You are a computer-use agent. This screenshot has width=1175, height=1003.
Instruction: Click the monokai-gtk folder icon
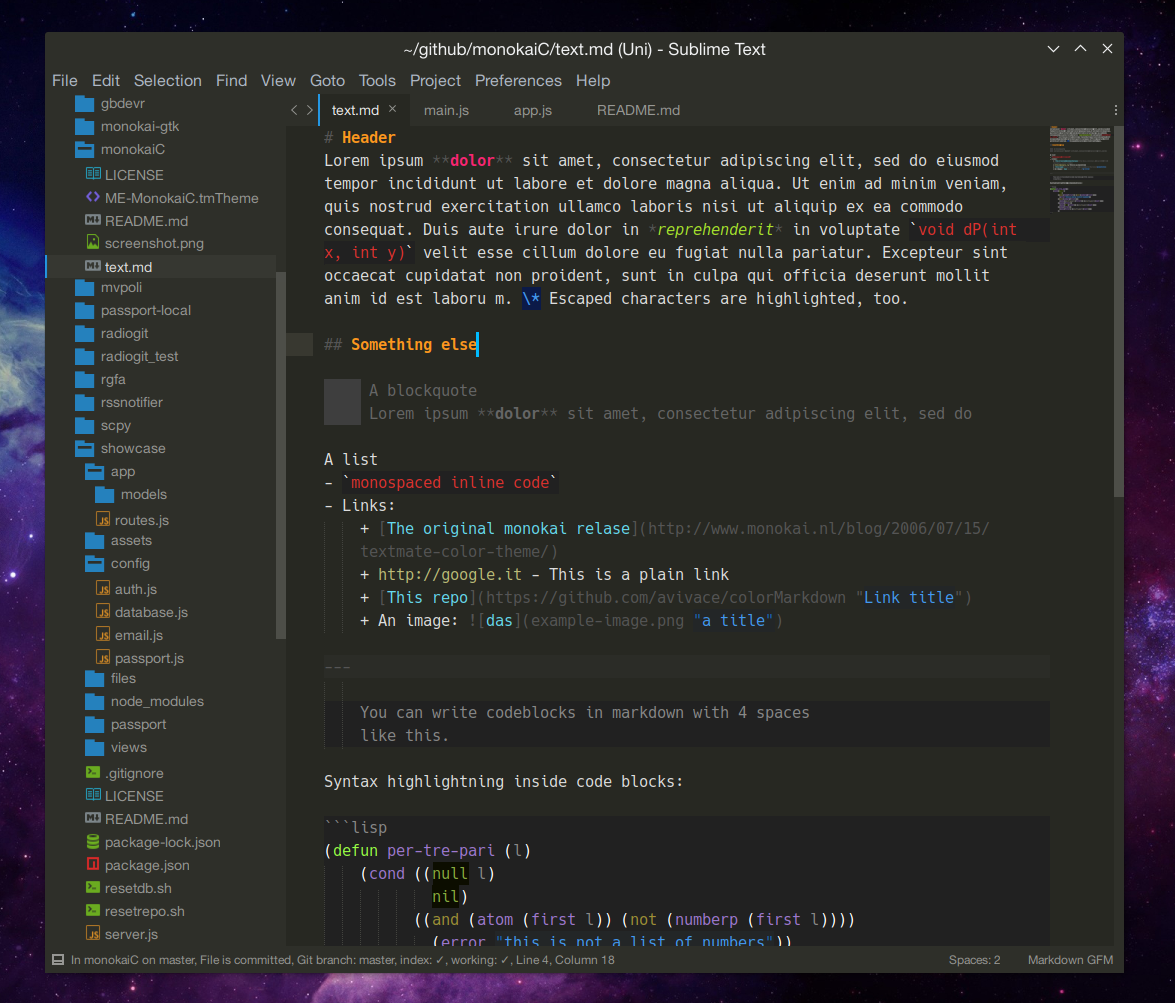tap(84, 126)
